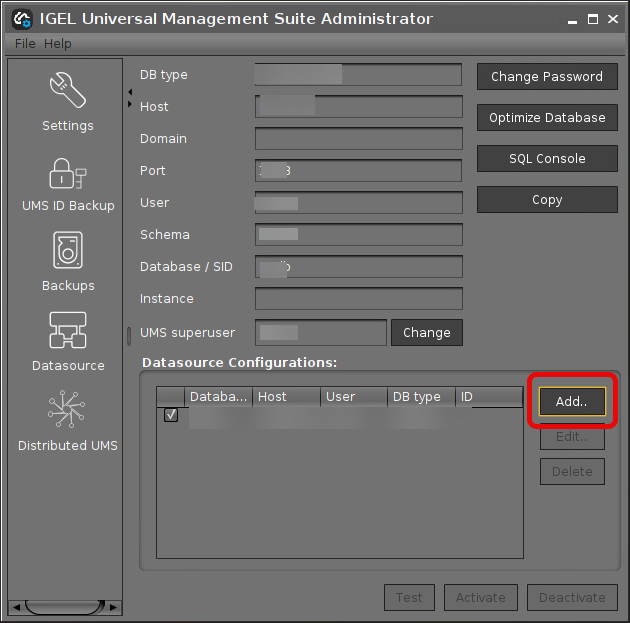Click the IGEL application logo in title bar
Screen dimensions: 630x623
point(21,19)
